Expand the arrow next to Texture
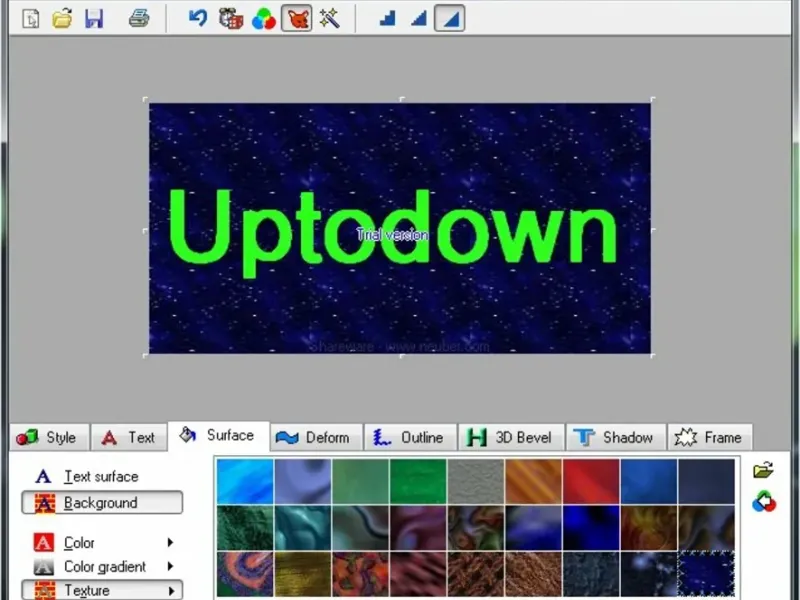 click(171, 591)
